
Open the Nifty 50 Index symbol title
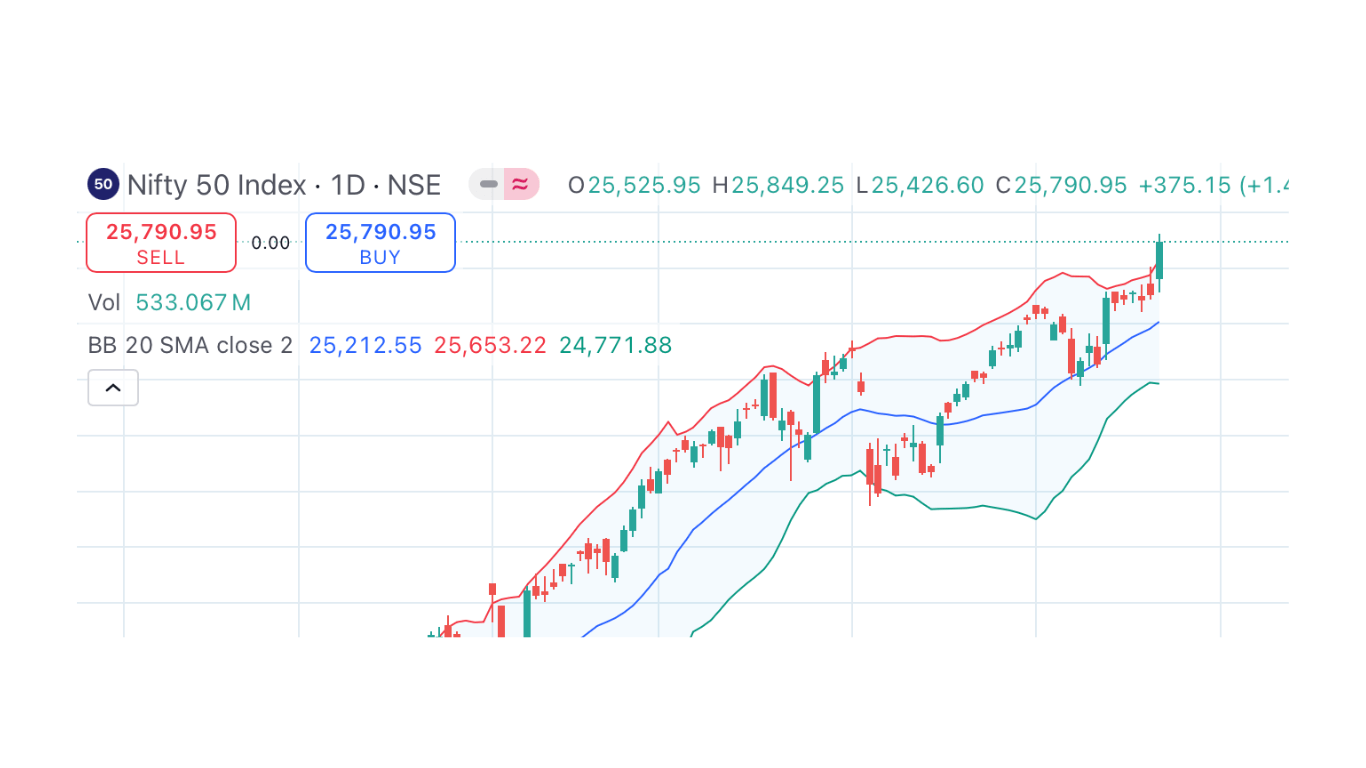tap(284, 185)
